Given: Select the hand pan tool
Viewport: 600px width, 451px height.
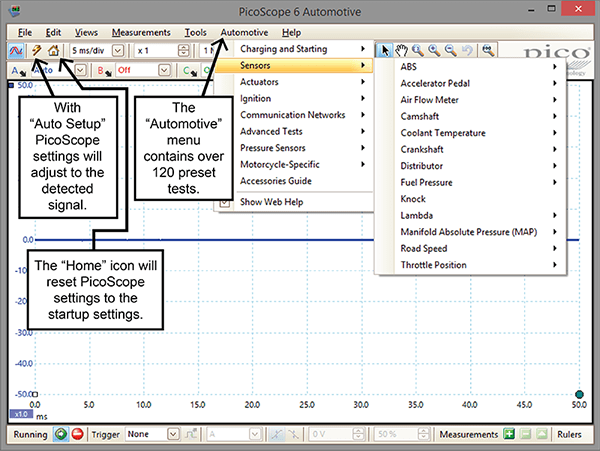Looking at the screenshot, I should 401,50.
